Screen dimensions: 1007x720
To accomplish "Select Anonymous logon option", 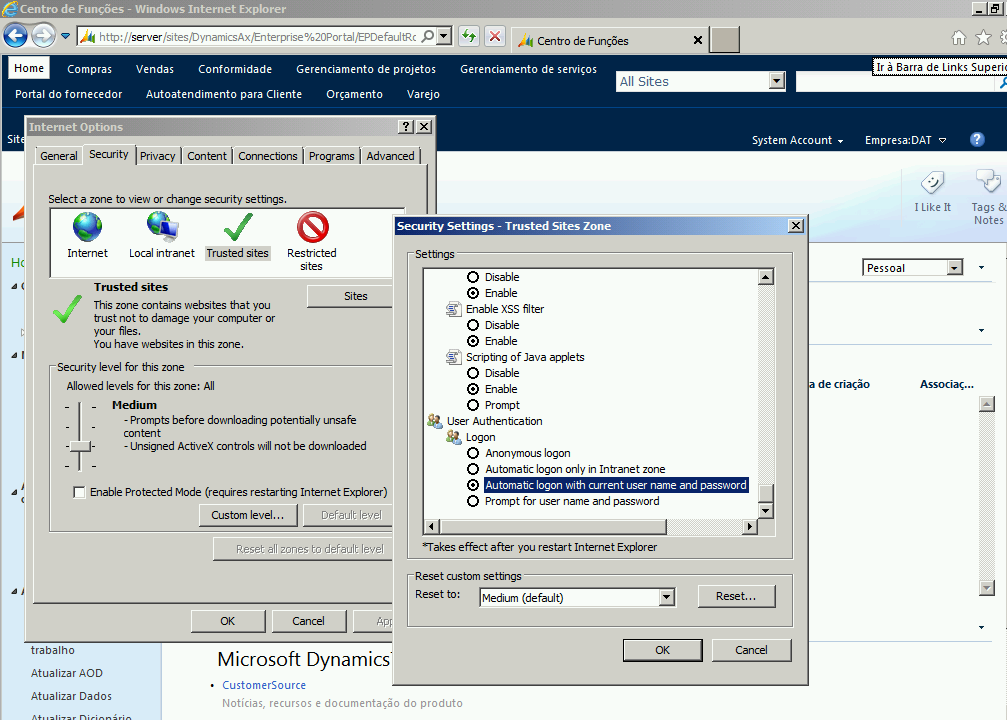I will pyautogui.click(x=473, y=453).
